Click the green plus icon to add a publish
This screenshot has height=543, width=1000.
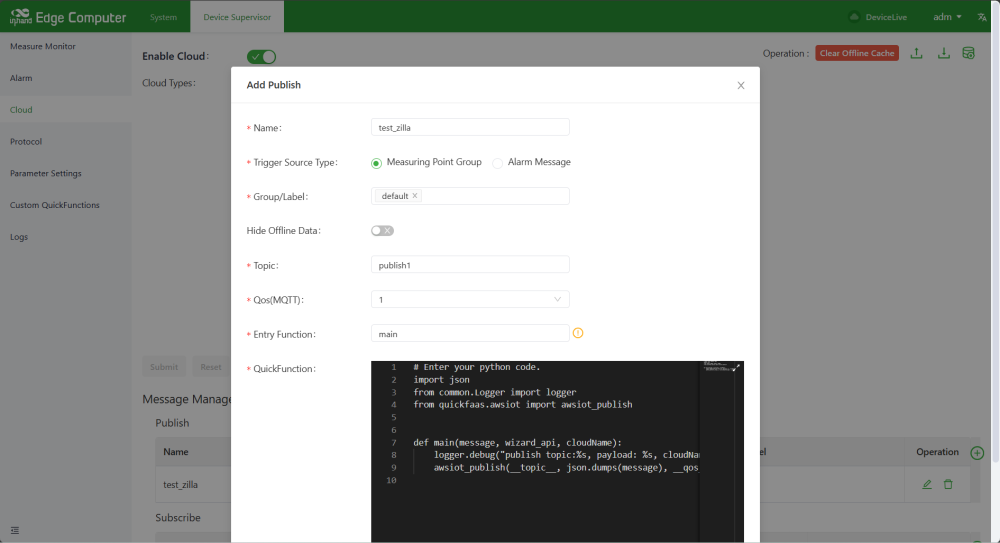[x=977, y=453]
